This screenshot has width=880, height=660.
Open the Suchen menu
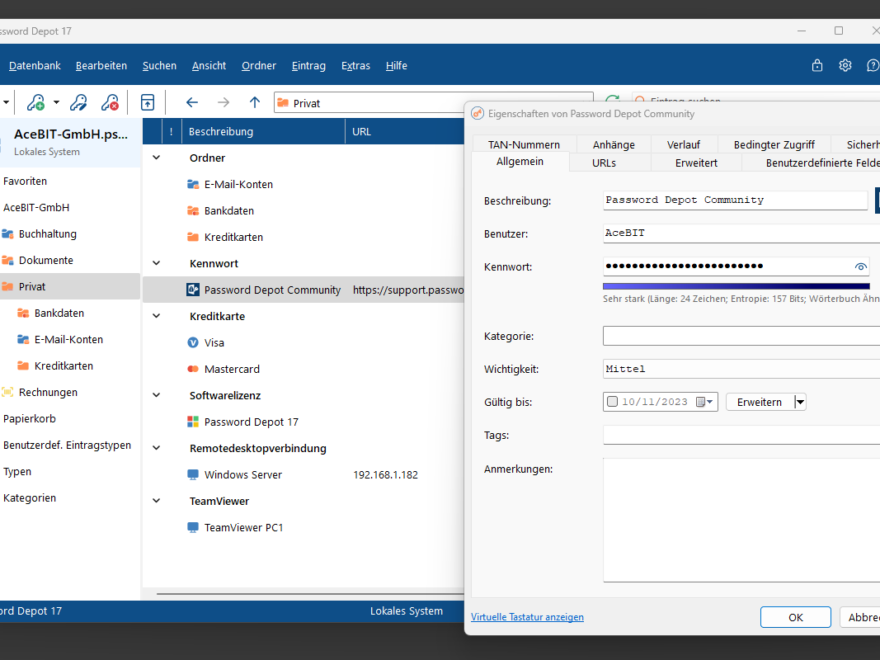pyautogui.click(x=159, y=66)
